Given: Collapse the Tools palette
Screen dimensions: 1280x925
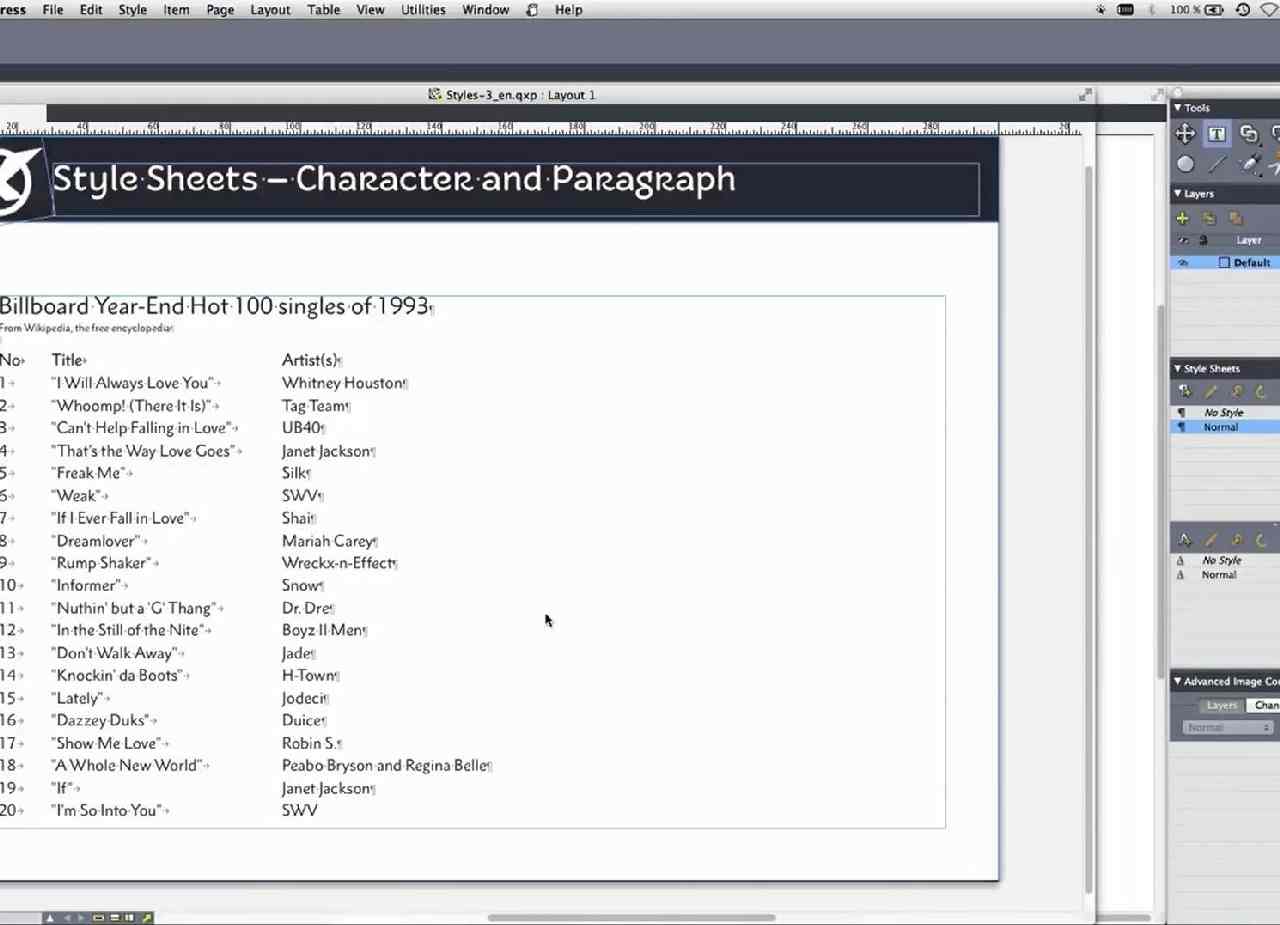Looking at the screenshot, I should pos(1178,108).
